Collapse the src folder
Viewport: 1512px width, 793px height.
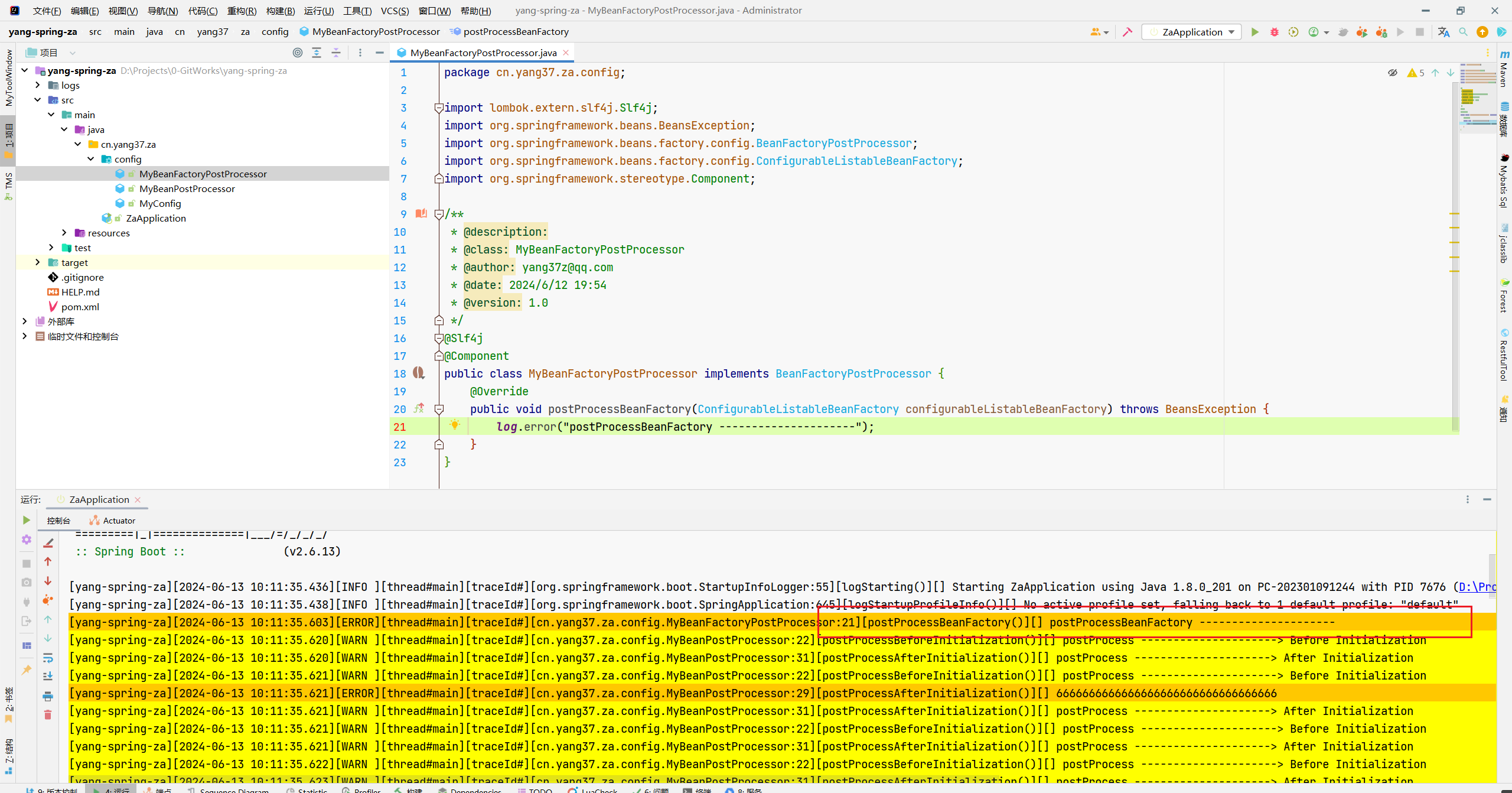[38, 100]
